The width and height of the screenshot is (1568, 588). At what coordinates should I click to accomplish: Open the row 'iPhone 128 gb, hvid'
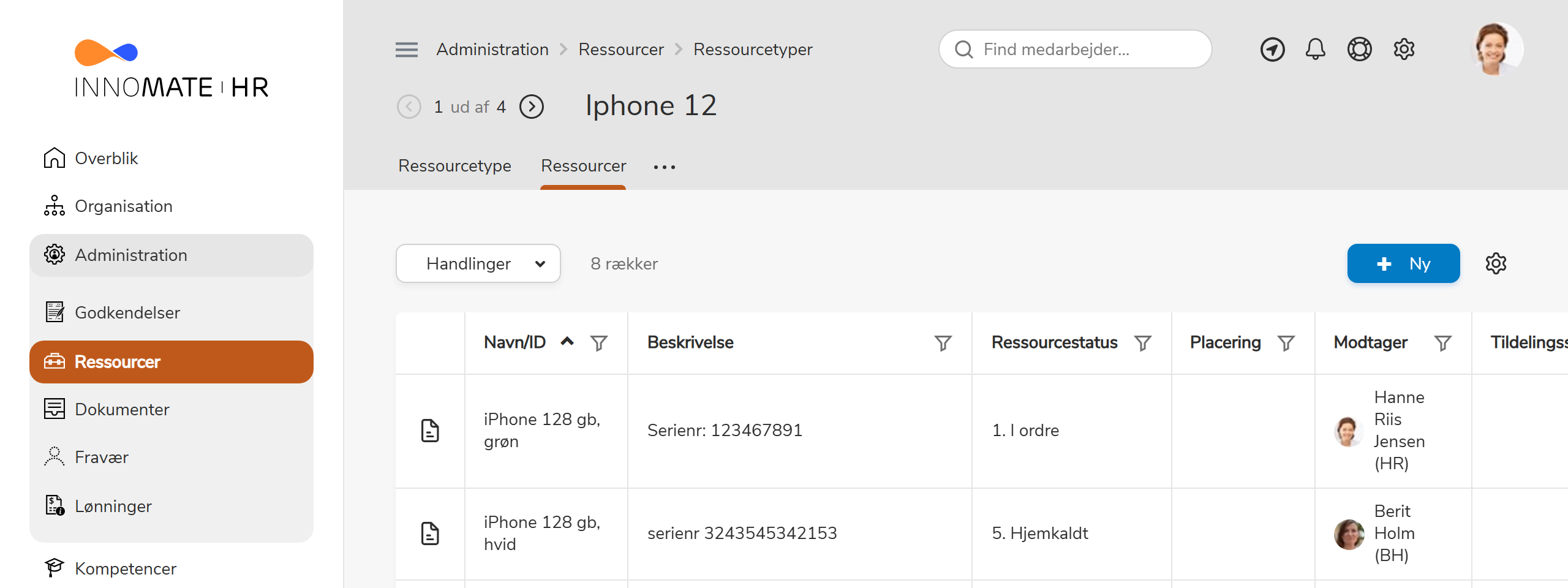pos(542,533)
